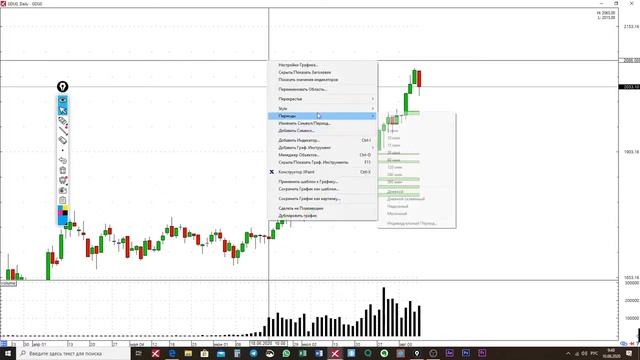Open Calculator from the taskbar
This screenshot has width=640, height=360.
click(237, 353)
